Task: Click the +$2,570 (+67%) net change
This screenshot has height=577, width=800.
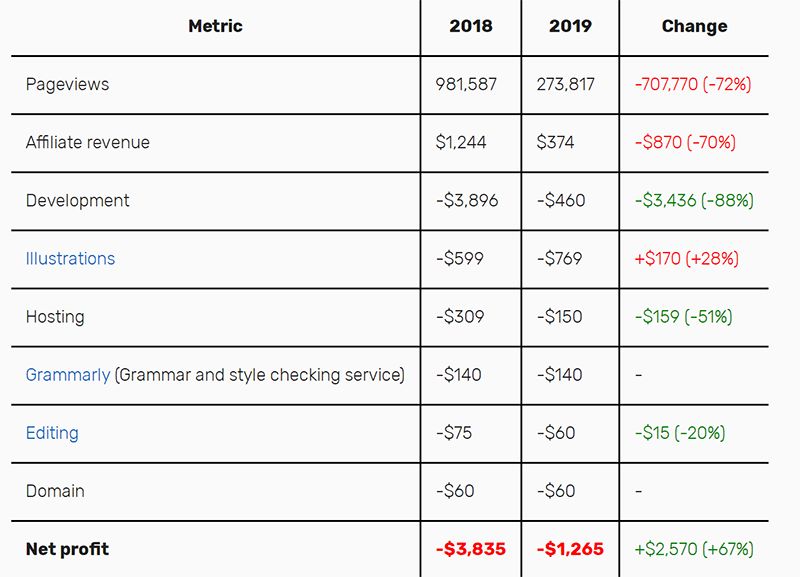Action: [x=694, y=549]
